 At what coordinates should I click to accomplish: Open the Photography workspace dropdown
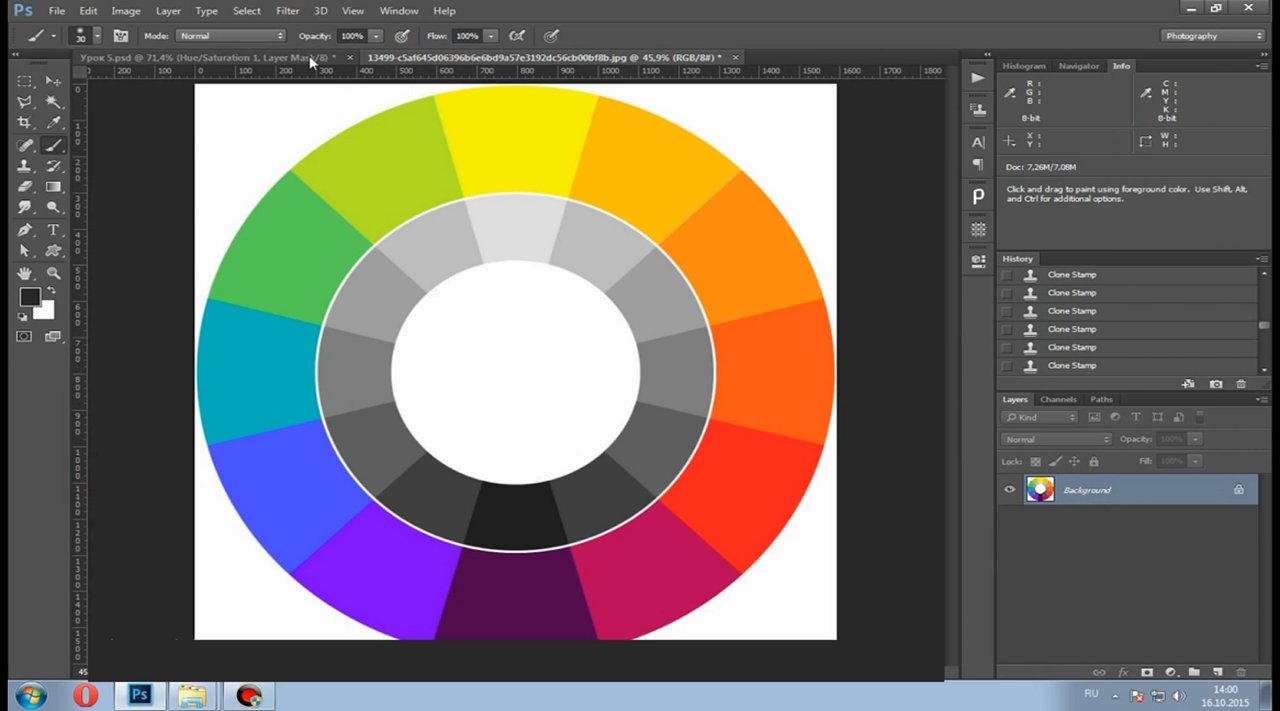(x=1214, y=36)
